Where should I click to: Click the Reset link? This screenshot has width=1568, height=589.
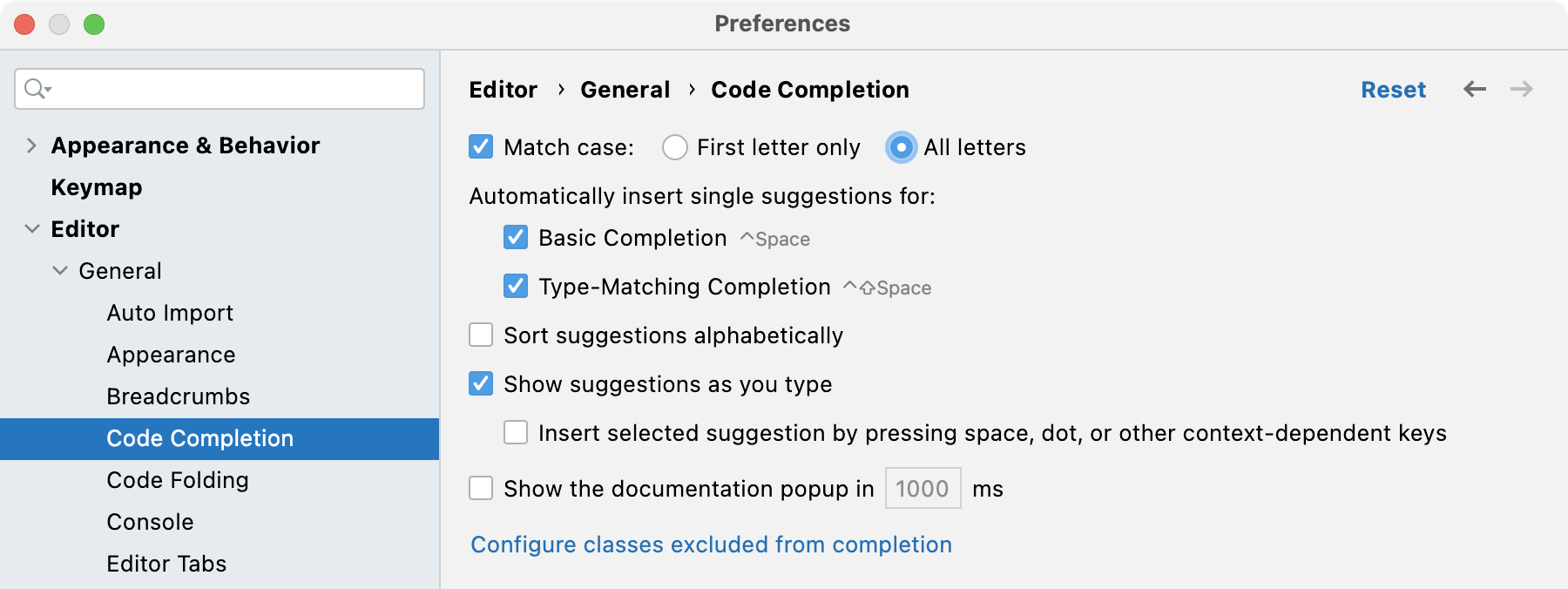pos(1393,90)
